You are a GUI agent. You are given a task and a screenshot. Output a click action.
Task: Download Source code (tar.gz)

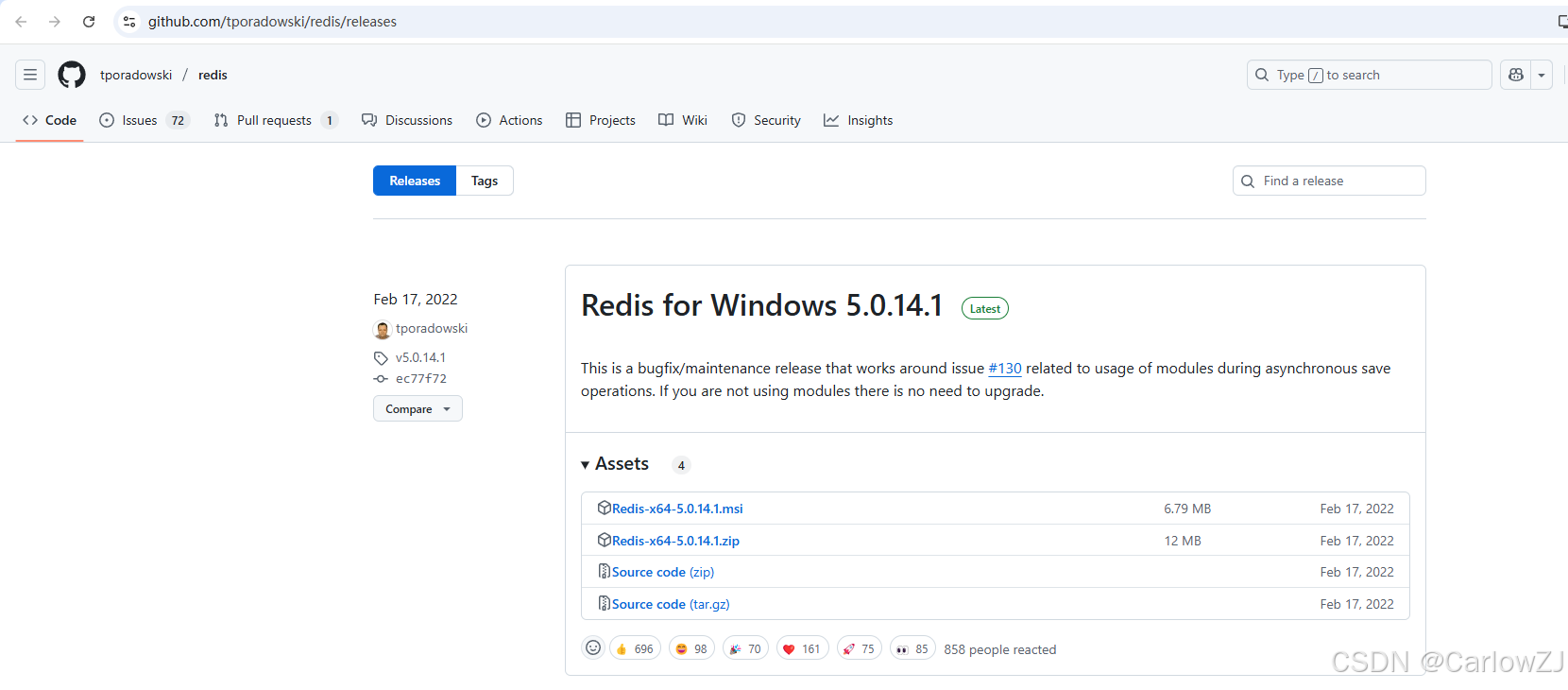tap(671, 604)
